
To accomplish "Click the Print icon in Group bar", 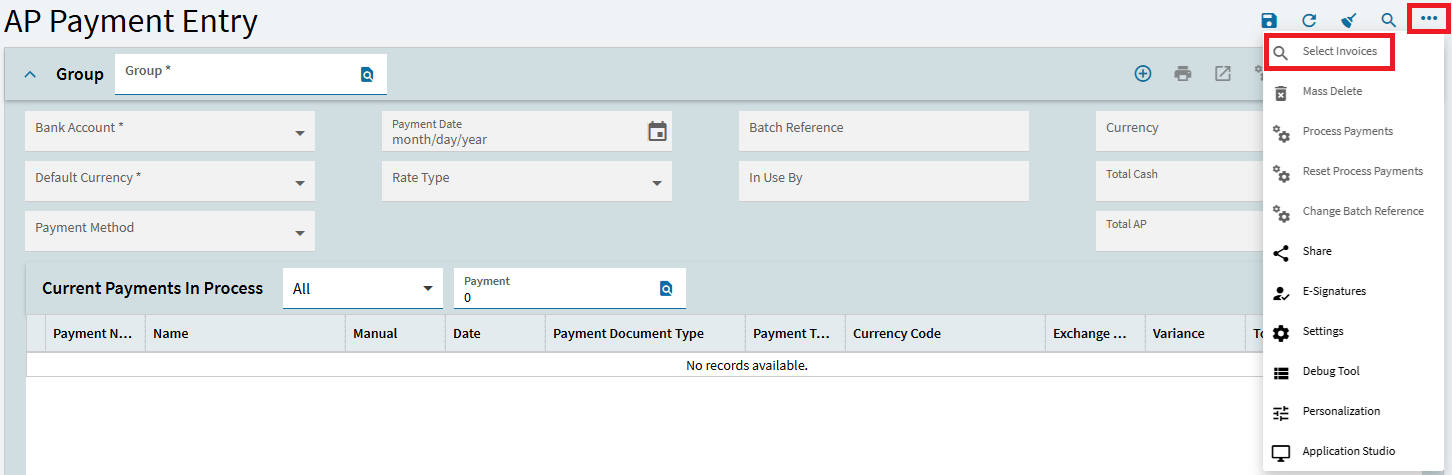I will 1183,73.
